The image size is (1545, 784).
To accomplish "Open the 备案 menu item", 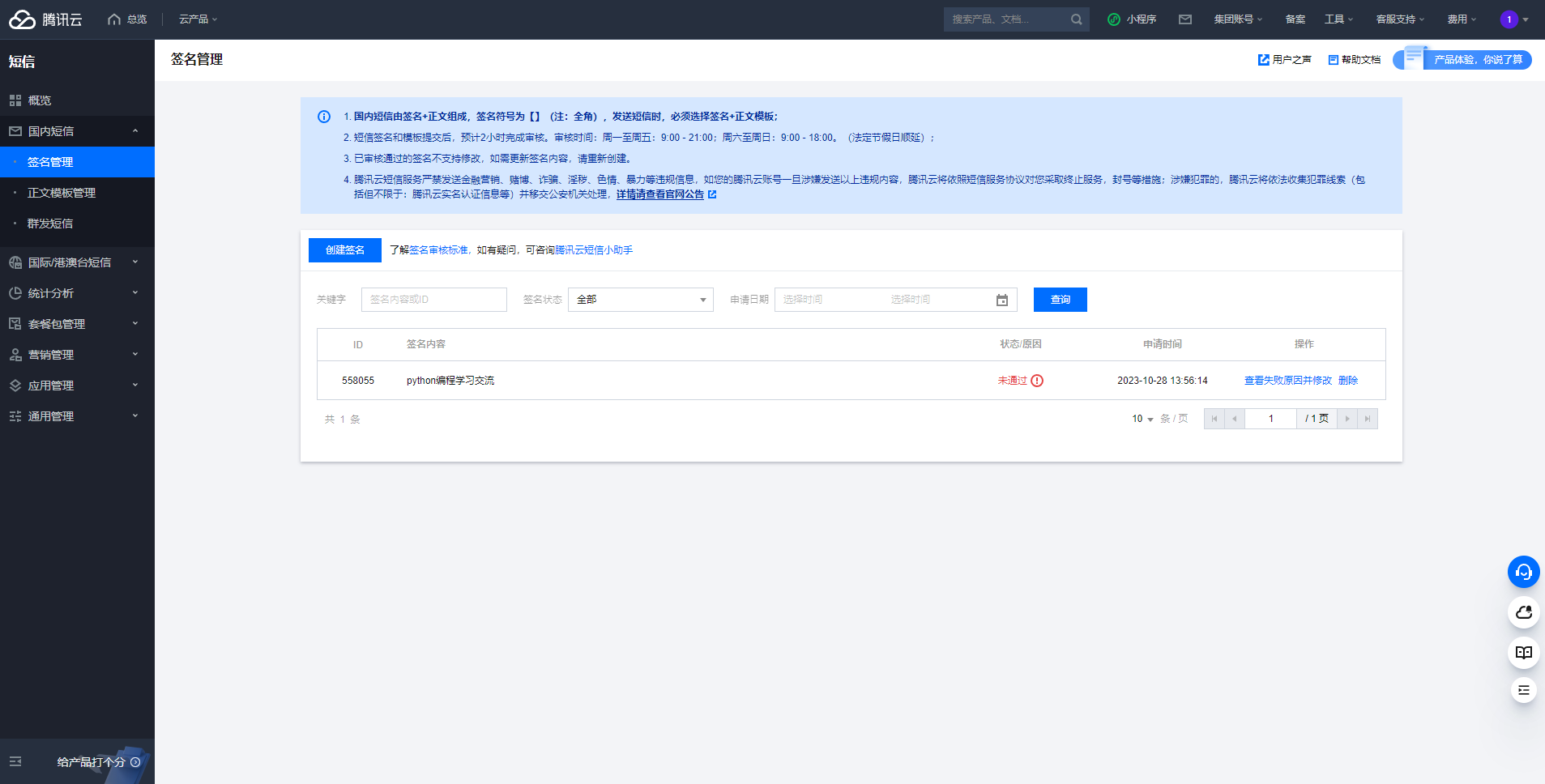I will [x=1295, y=19].
